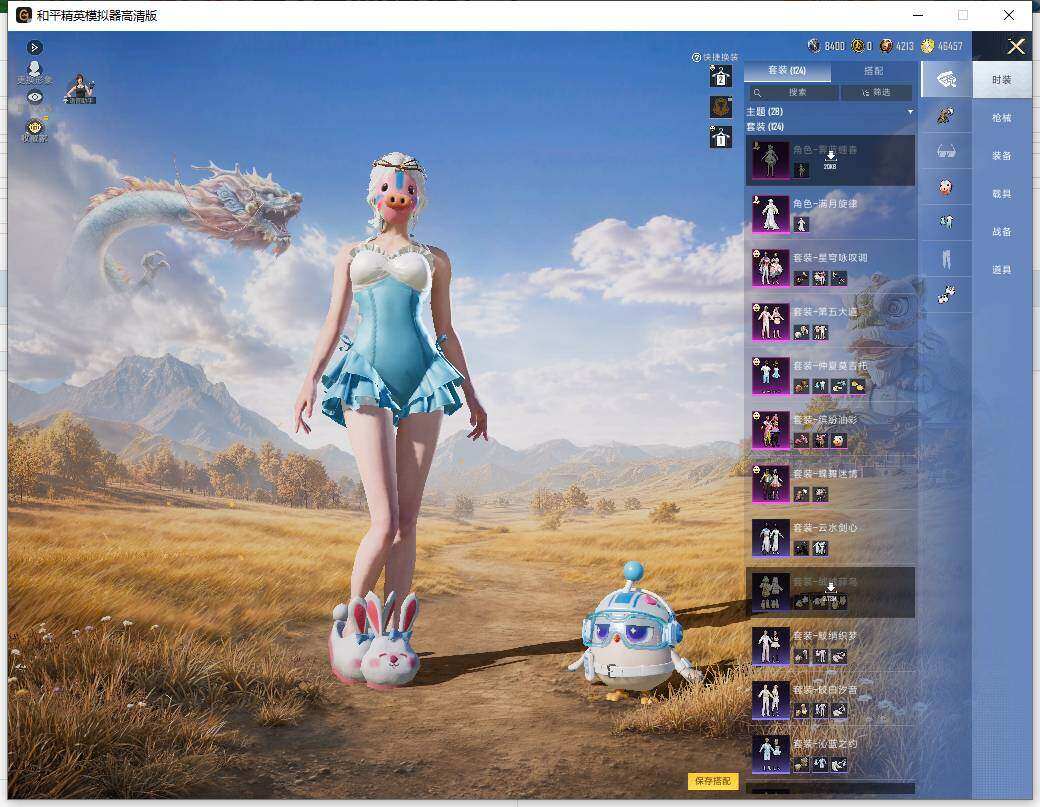This screenshot has width=1040, height=807.
Task: Select the 套装-云水剑心 outfit row
Action: point(830,538)
